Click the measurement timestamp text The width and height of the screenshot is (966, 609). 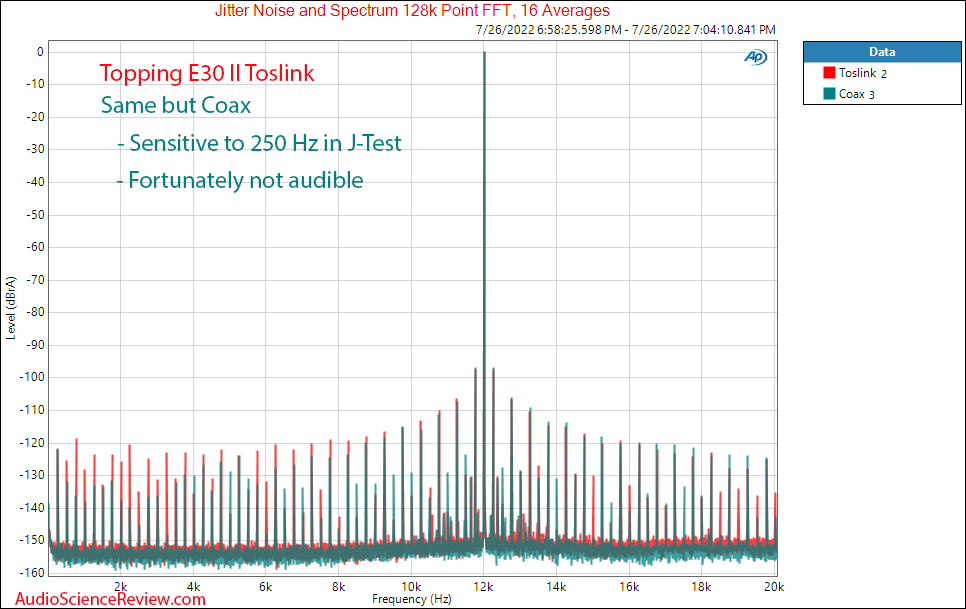click(x=625, y=30)
